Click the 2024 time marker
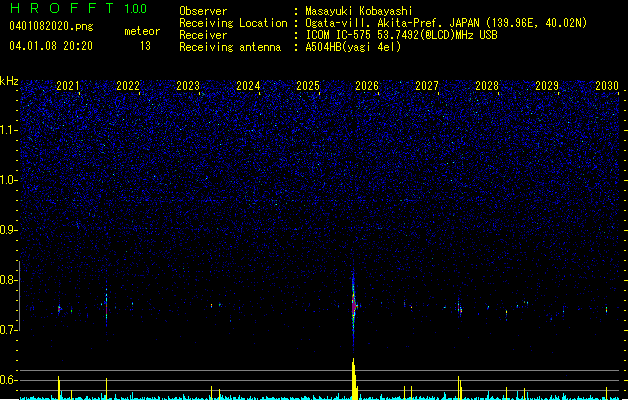 point(248,86)
